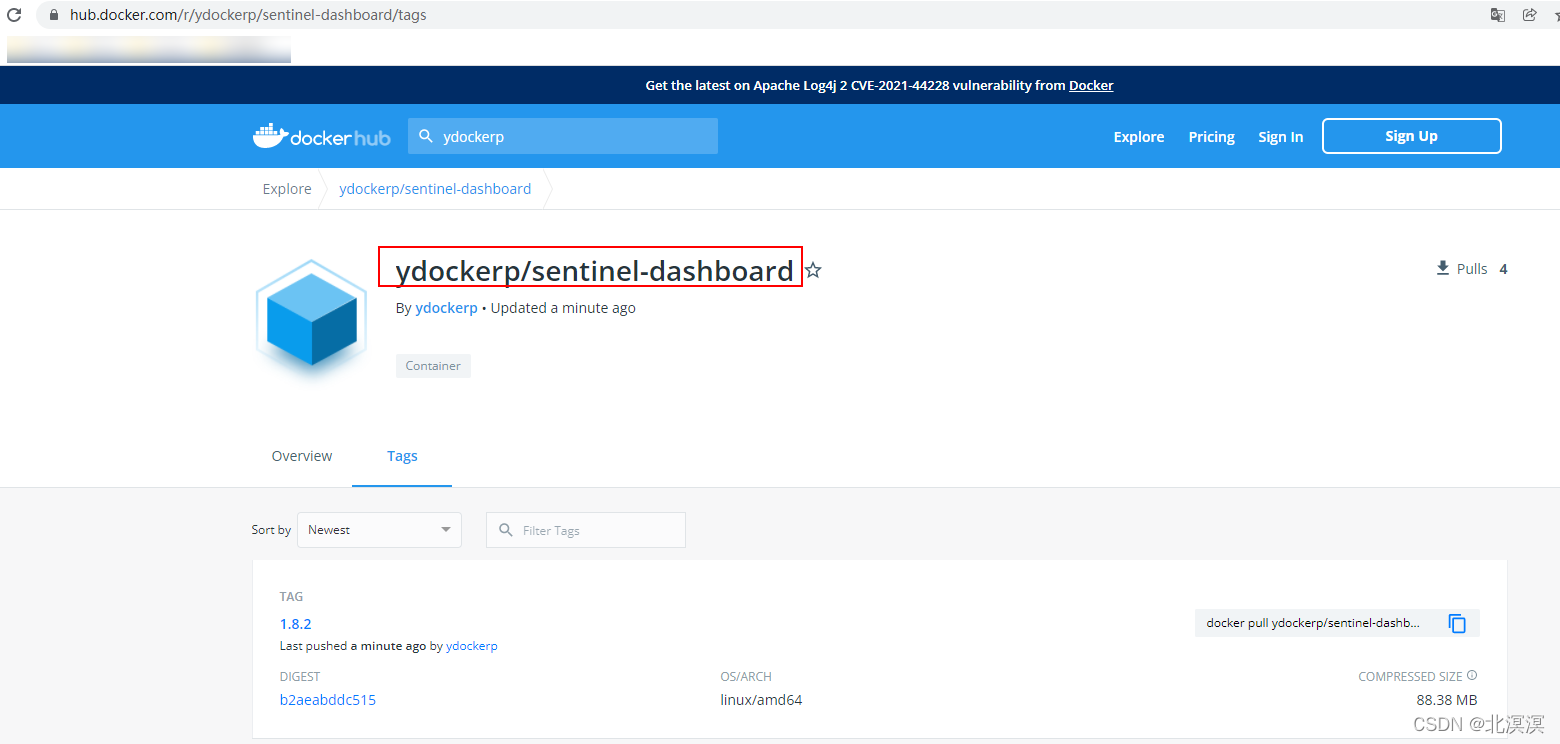
Task: Click the Compressed Size info icon
Action: [1472, 676]
